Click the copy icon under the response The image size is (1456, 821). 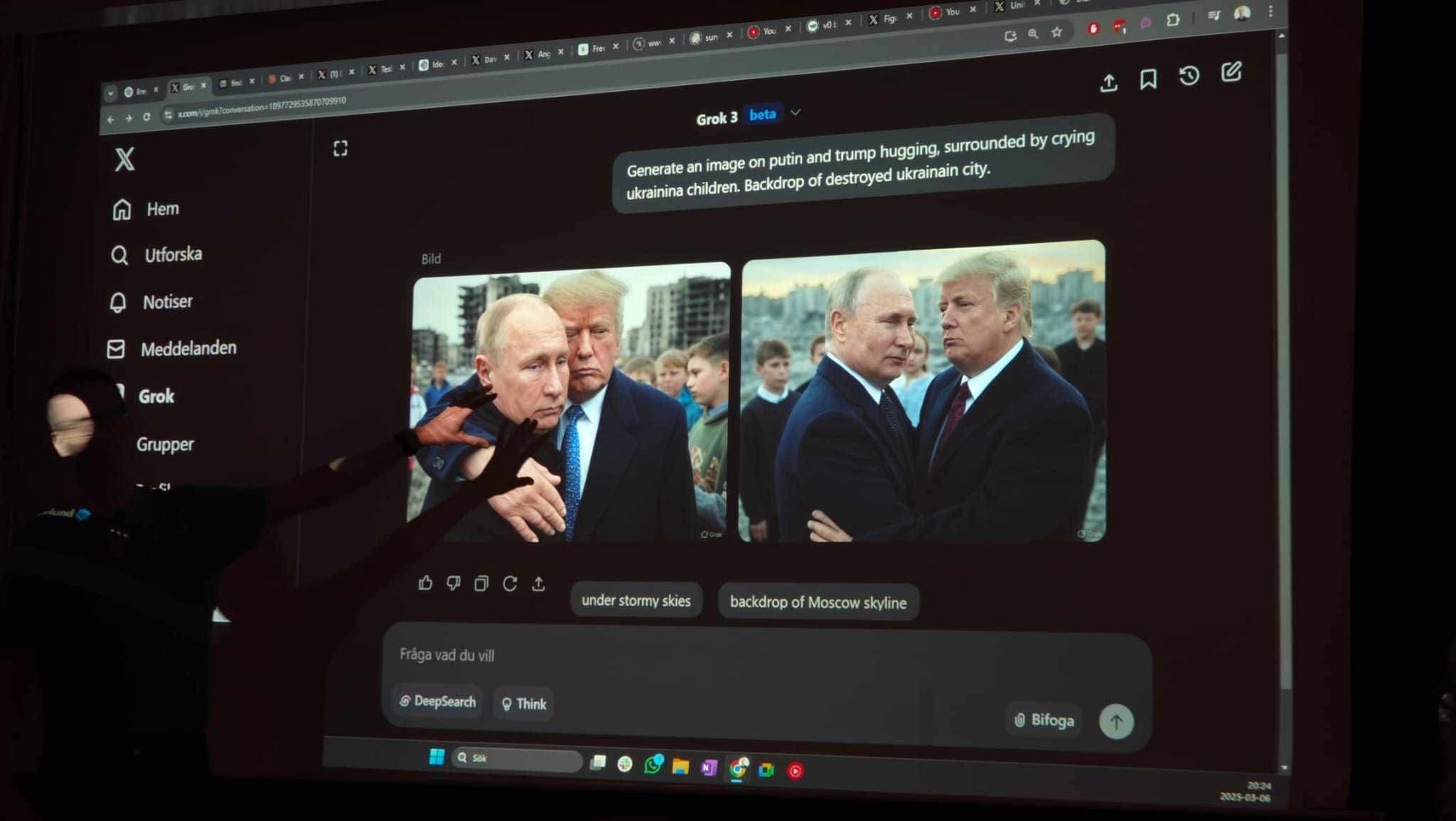click(481, 583)
